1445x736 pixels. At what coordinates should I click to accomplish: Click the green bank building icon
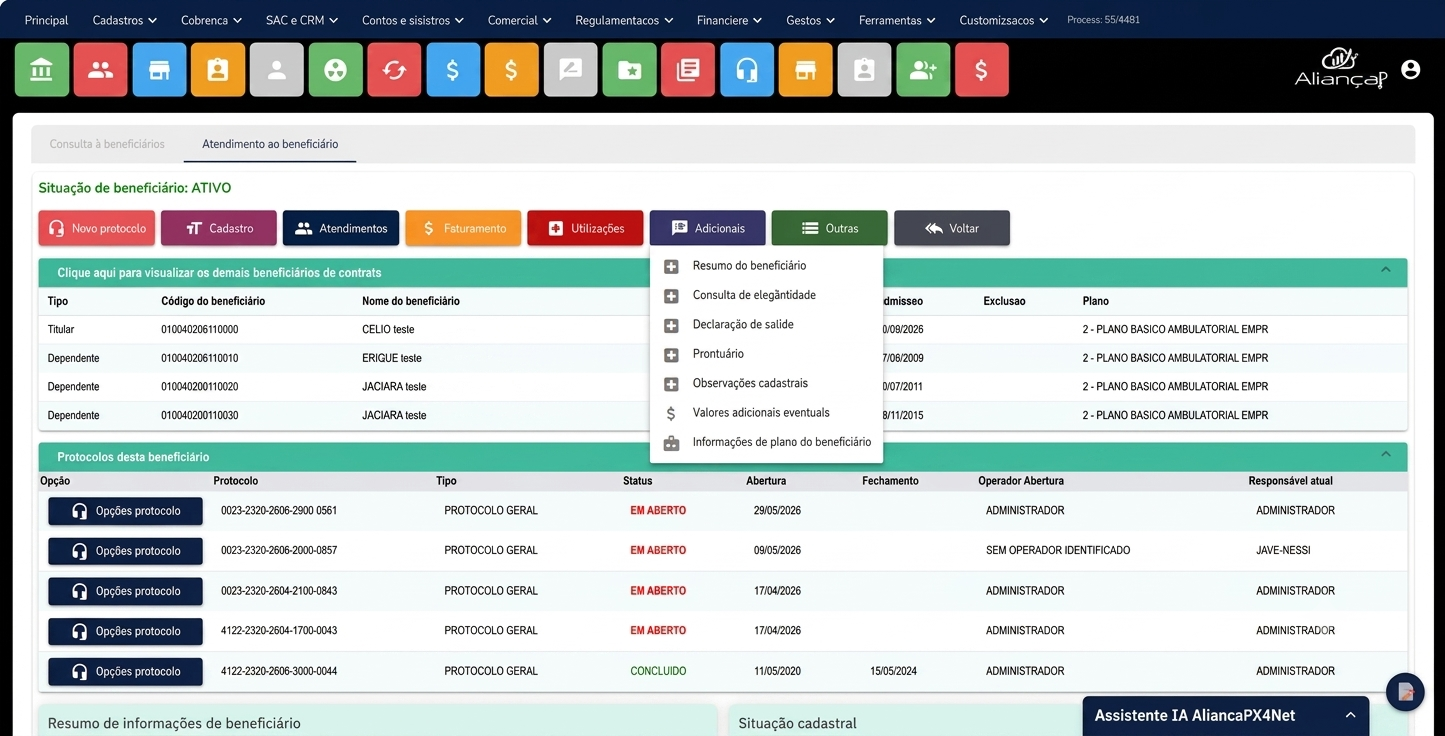tap(42, 70)
